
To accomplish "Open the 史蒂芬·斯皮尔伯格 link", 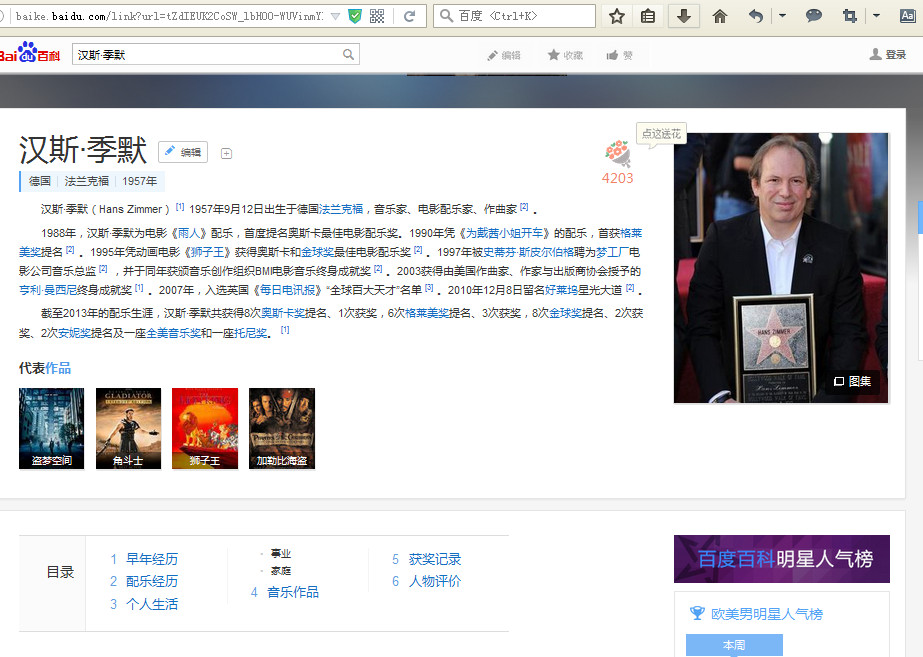I will pyautogui.click(x=529, y=252).
